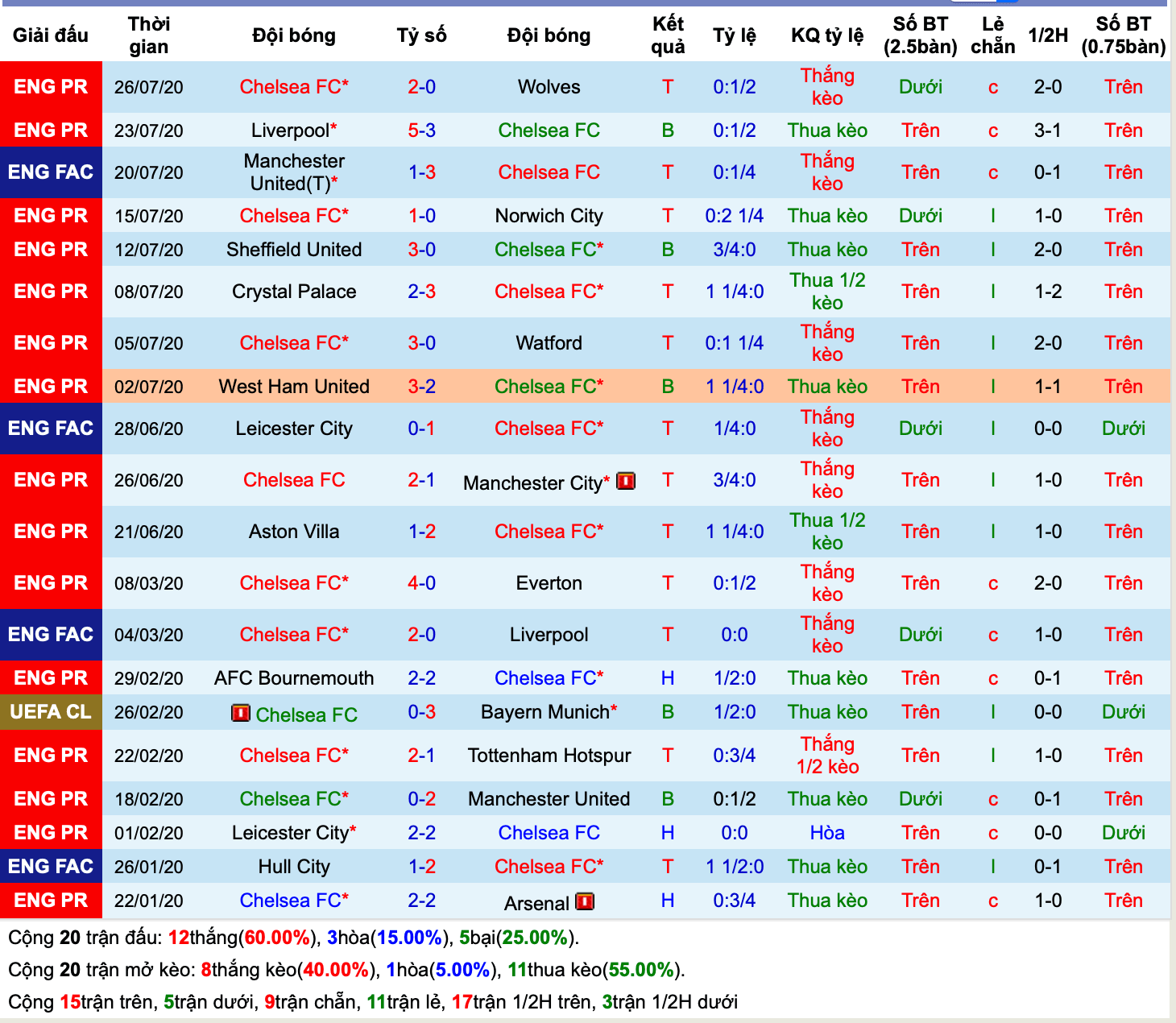Click 60.00% win percentage summary
This screenshot has height=1023, width=1176.
tap(277, 938)
